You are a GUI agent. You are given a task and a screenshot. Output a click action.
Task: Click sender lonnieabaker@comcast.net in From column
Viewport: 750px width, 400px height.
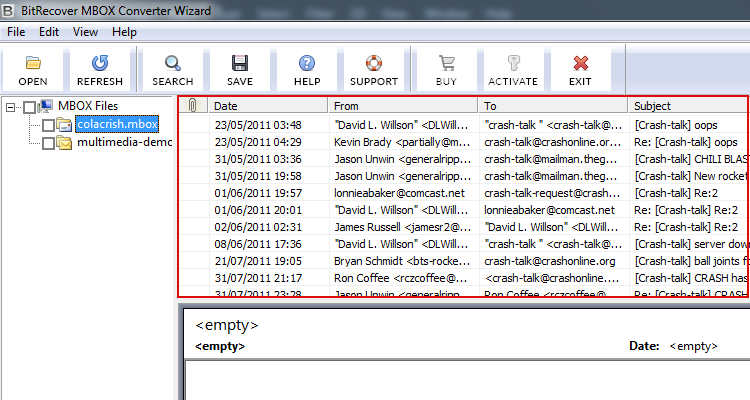399,193
